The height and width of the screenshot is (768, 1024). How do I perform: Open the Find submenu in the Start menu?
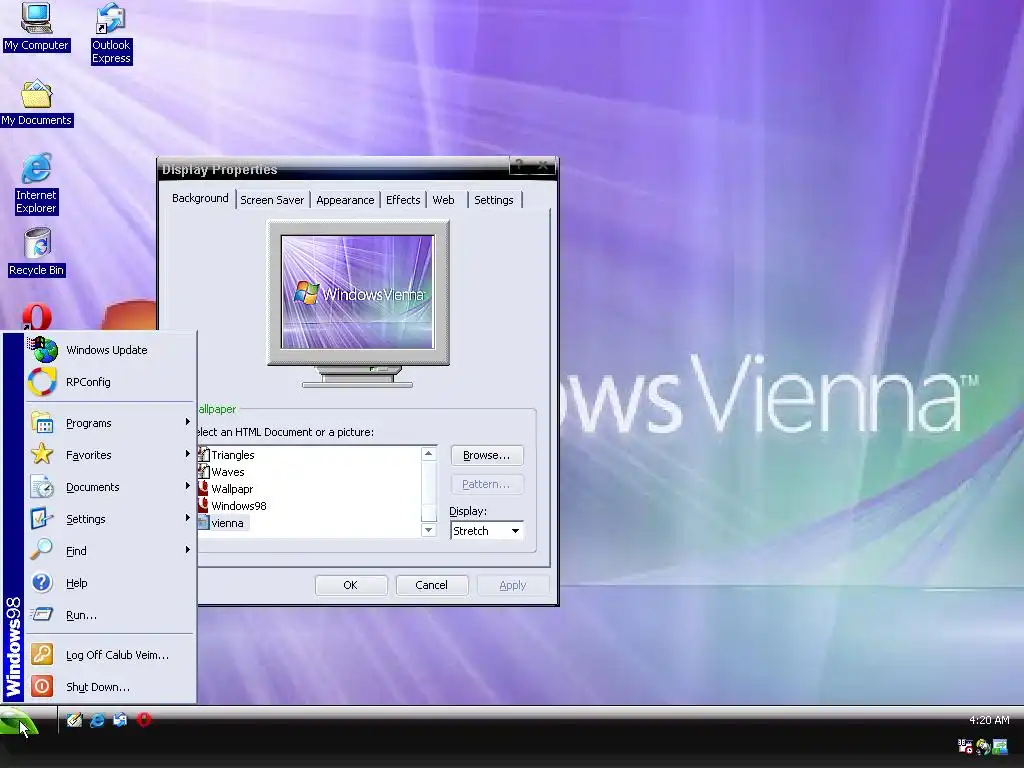click(110, 551)
